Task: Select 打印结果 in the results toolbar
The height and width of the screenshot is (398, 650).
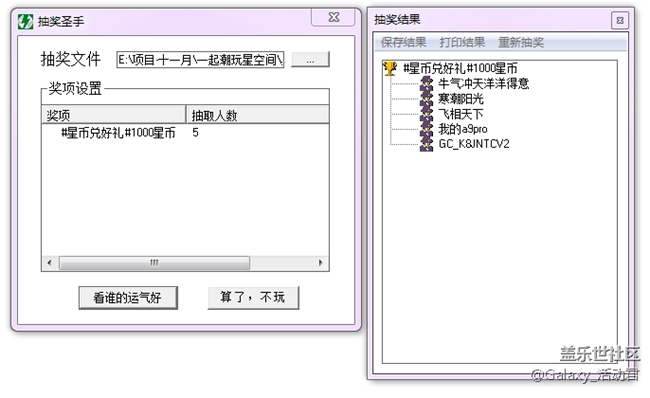Action: (462, 42)
